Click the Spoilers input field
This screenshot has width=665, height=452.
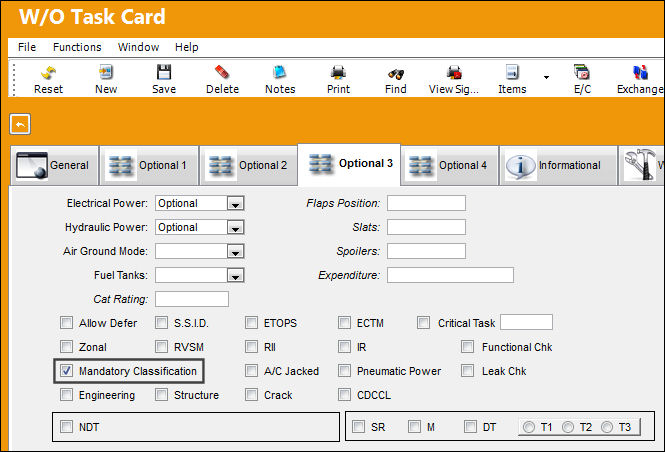pyautogui.click(x=426, y=251)
